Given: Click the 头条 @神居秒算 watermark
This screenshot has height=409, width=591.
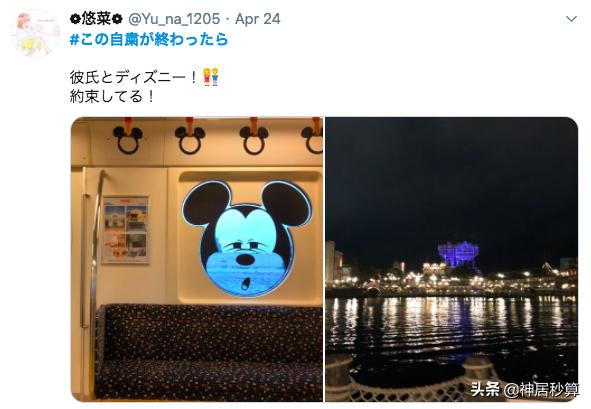Looking at the screenshot, I should [525, 389].
